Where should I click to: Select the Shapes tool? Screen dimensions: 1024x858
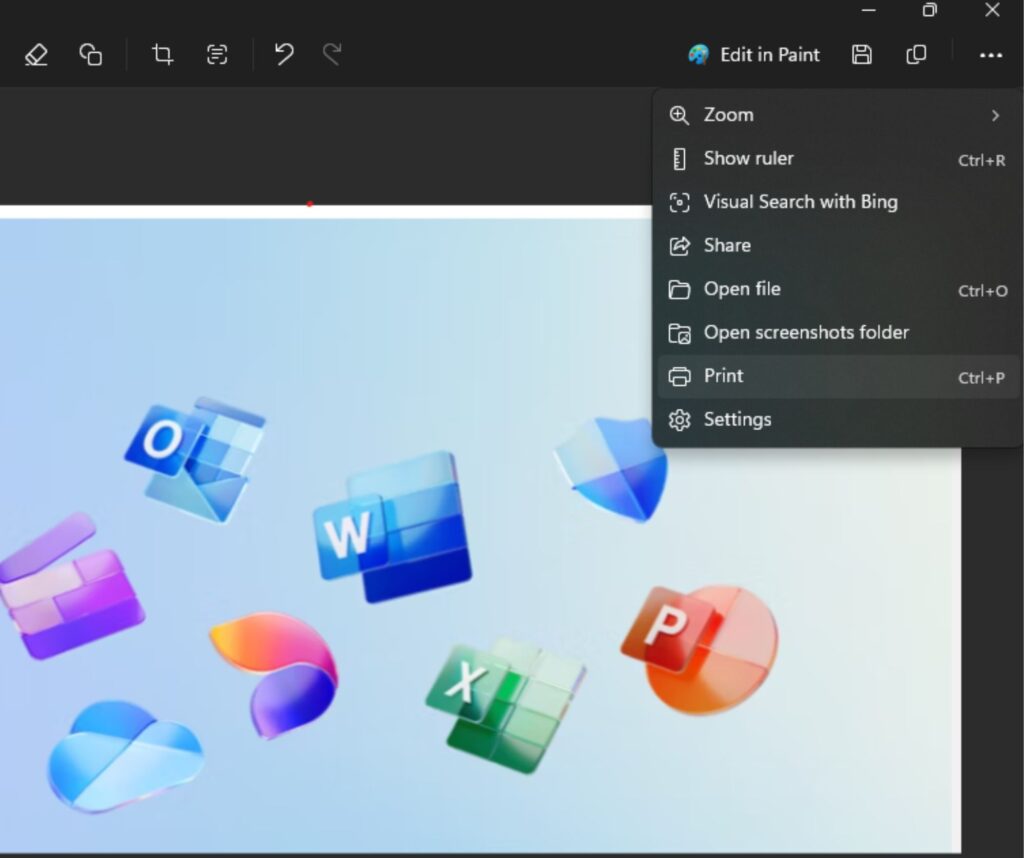coord(91,54)
